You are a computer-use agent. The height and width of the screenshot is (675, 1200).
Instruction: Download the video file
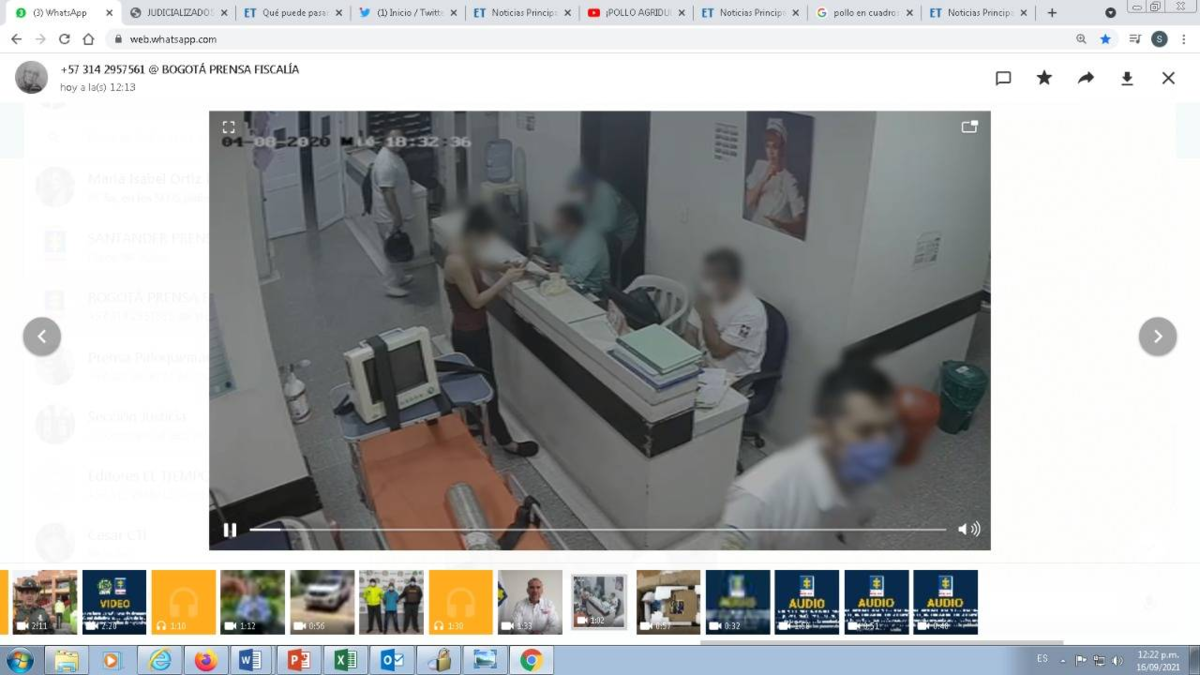coord(1127,78)
